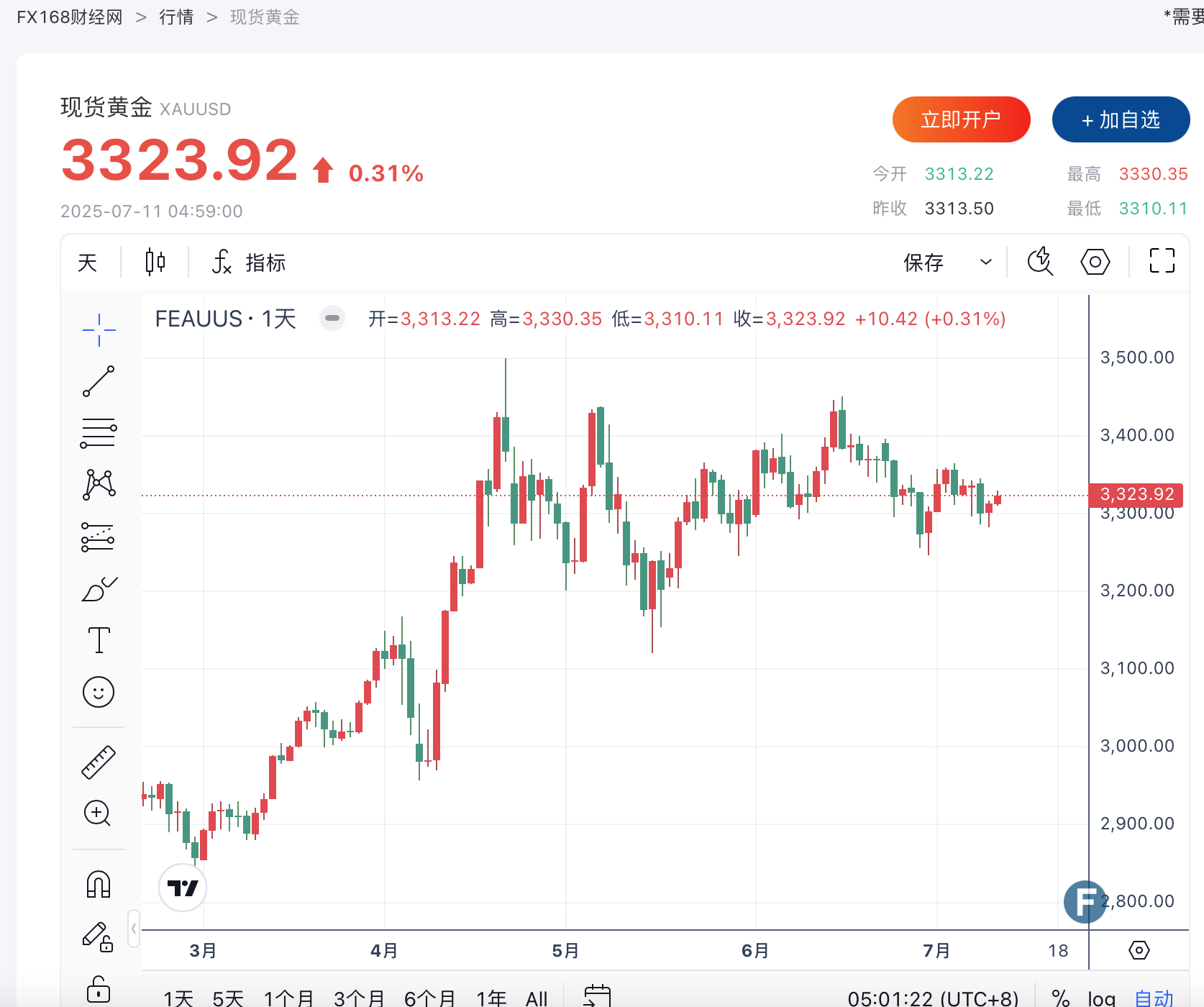Add to watchlist with 加自选 button
The width and height of the screenshot is (1204, 1007).
(1121, 119)
